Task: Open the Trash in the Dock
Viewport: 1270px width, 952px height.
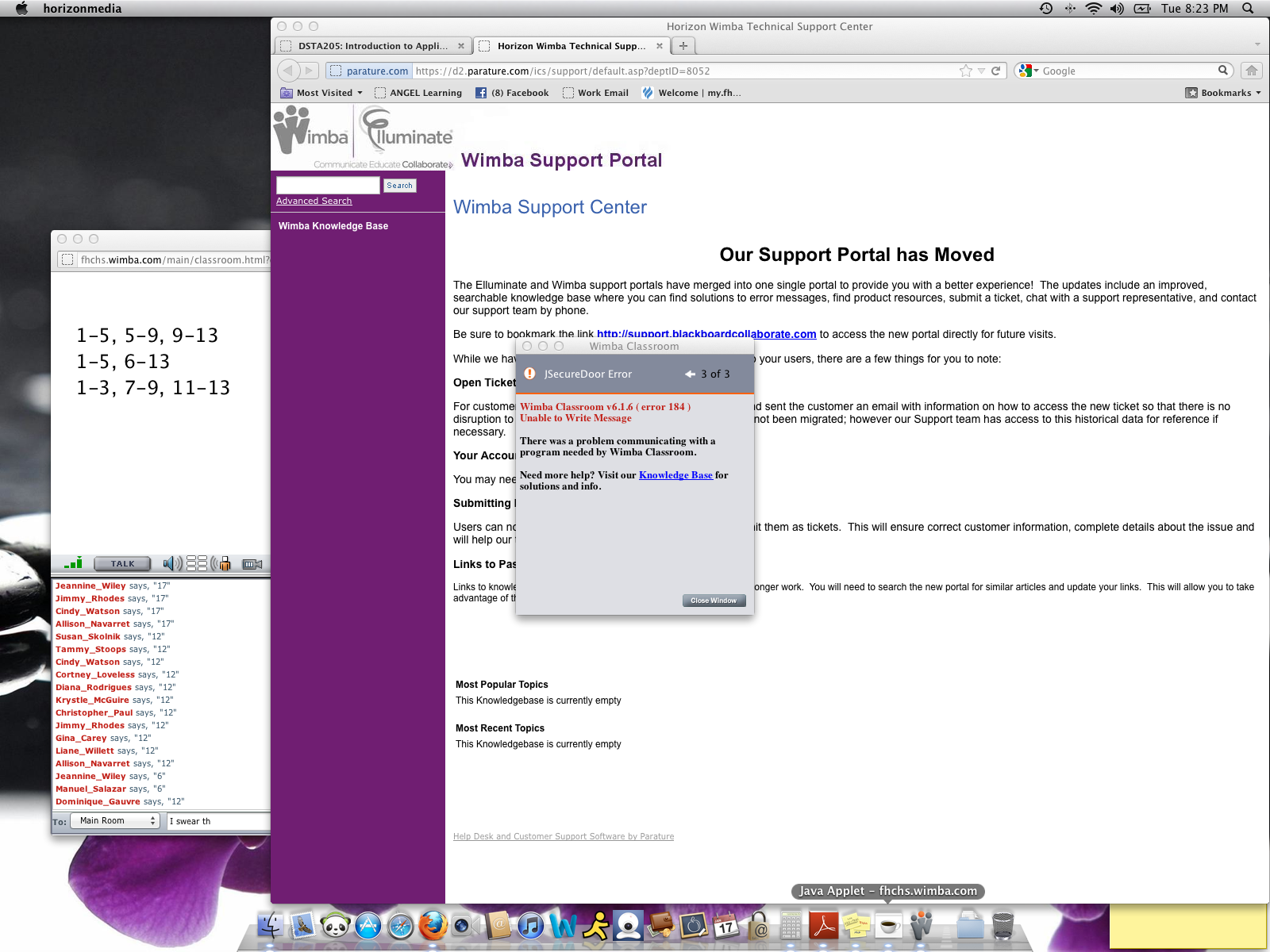Action: (x=1003, y=926)
